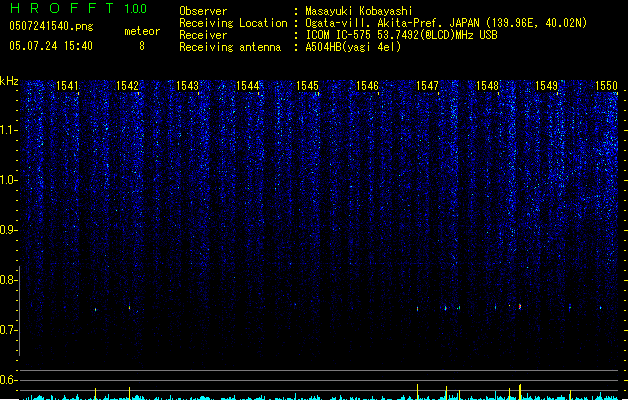
Task: Click the meteor label
Action: tap(142, 31)
